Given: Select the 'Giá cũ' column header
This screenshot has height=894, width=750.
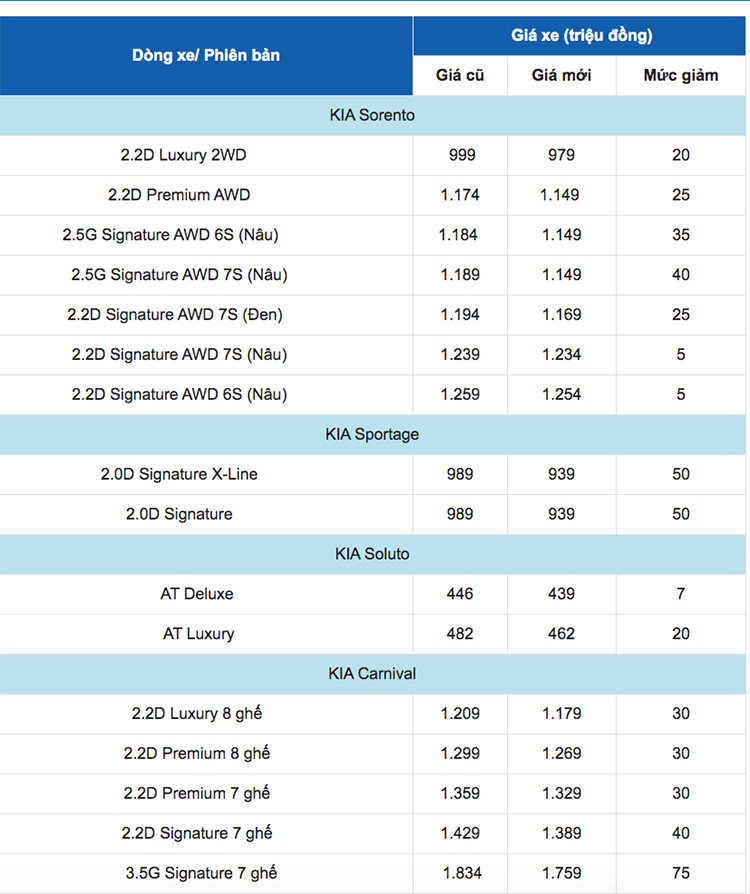Looking at the screenshot, I should coord(460,75).
